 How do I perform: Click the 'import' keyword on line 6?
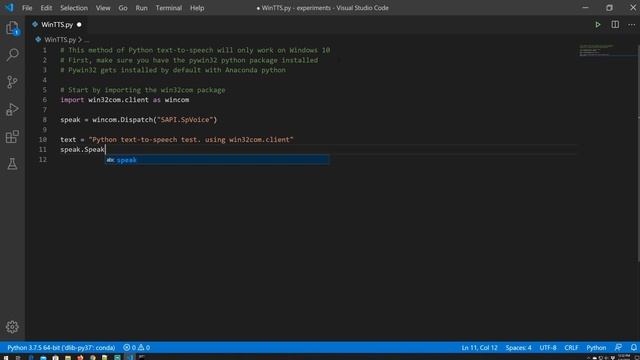click(72, 100)
